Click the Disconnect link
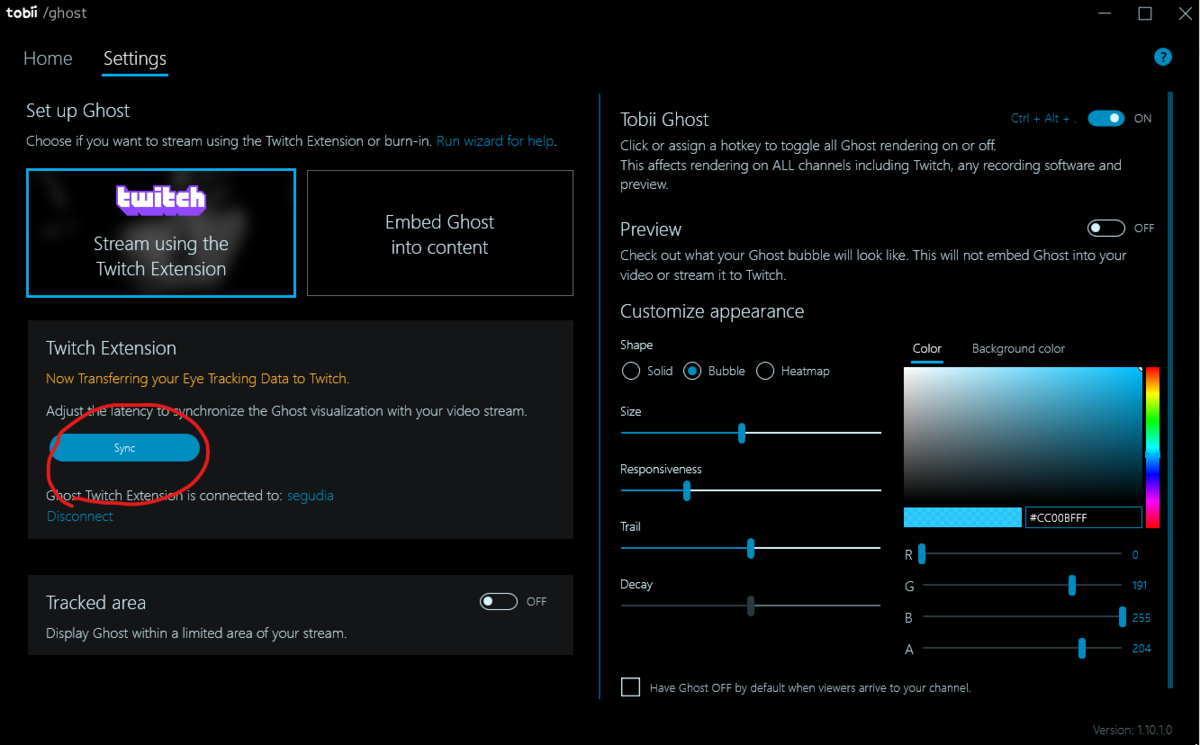This screenshot has width=1200, height=745. click(x=80, y=516)
